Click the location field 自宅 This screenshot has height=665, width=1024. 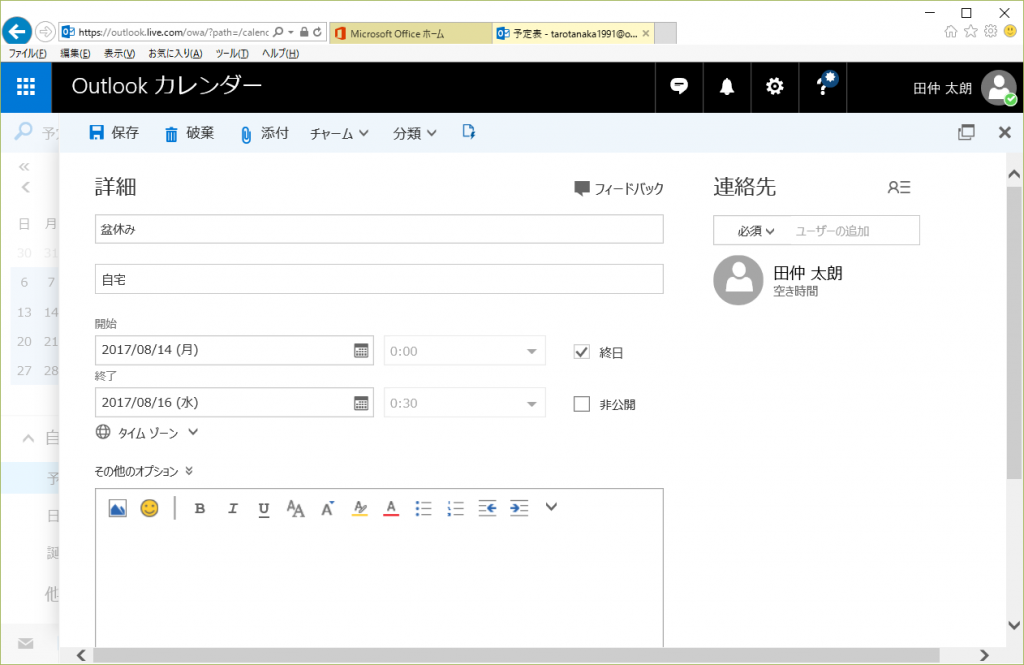[379, 280]
